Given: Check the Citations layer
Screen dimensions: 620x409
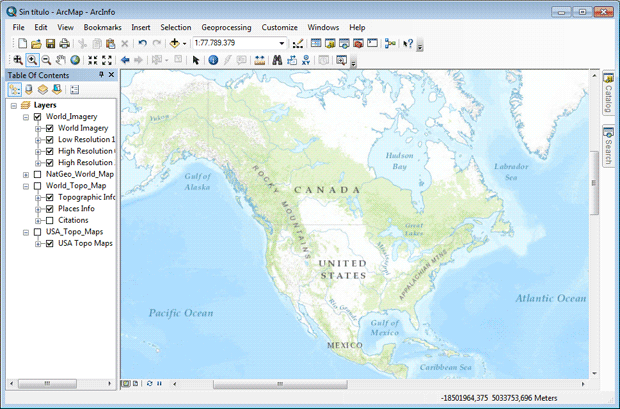Looking at the screenshot, I should 50,220.
